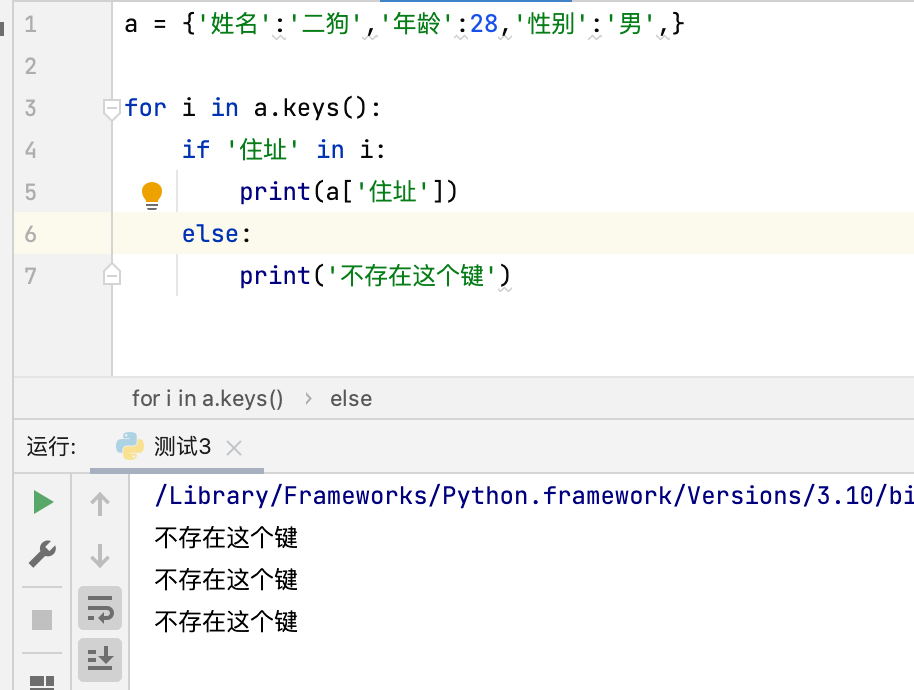This screenshot has height=690, width=914.
Task: Toggle scroll to end of output
Action: coord(100,660)
